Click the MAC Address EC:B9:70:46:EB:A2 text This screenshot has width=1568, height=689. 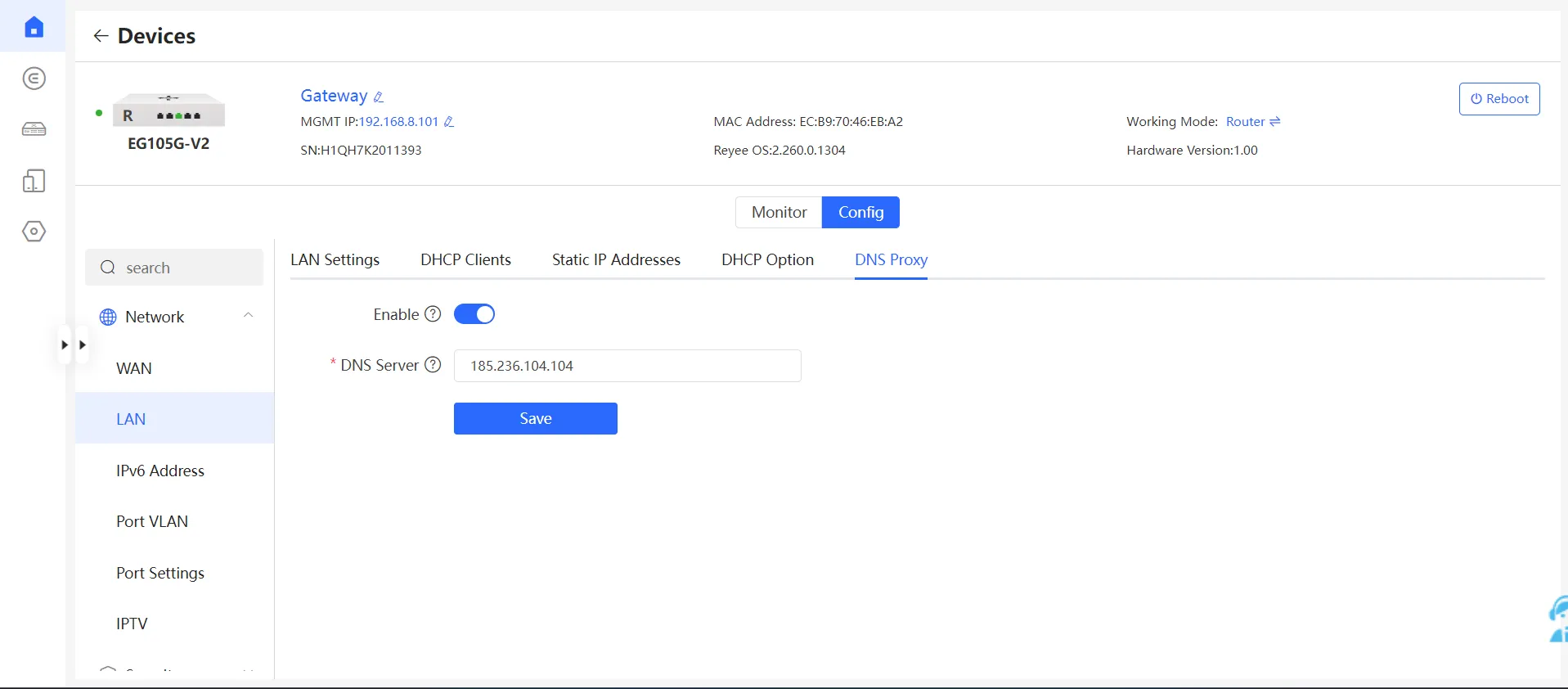coord(808,122)
